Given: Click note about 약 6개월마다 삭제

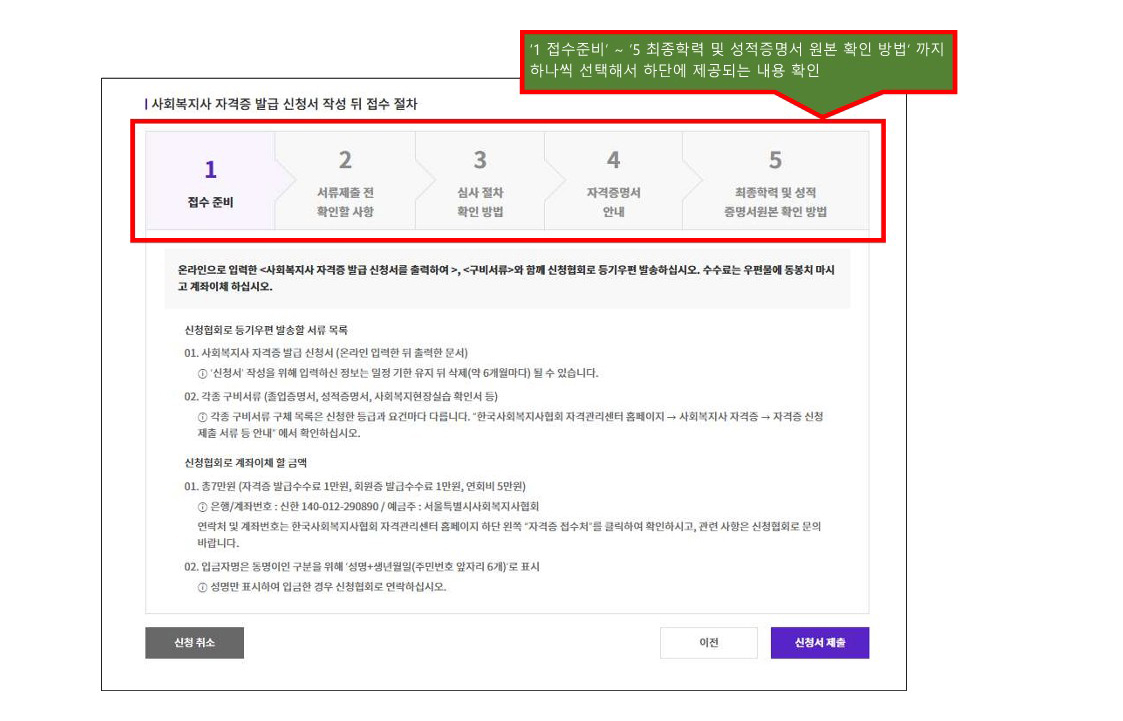Looking at the screenshot, I should [x=397, y=373].
